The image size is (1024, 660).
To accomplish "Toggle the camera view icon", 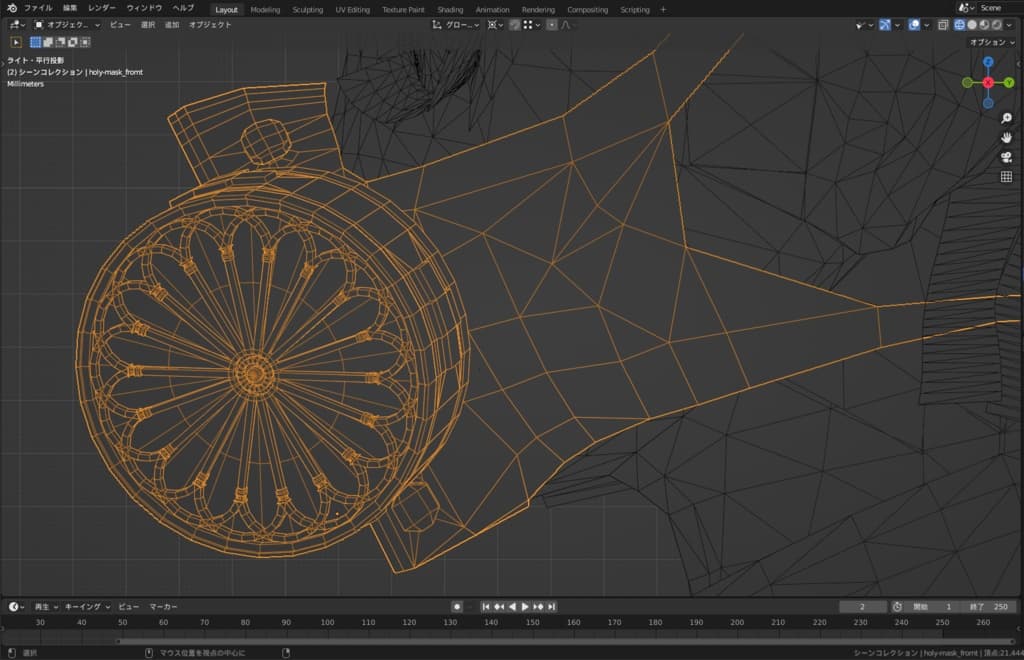I will pyautogui.click(x=1006, y=157).
